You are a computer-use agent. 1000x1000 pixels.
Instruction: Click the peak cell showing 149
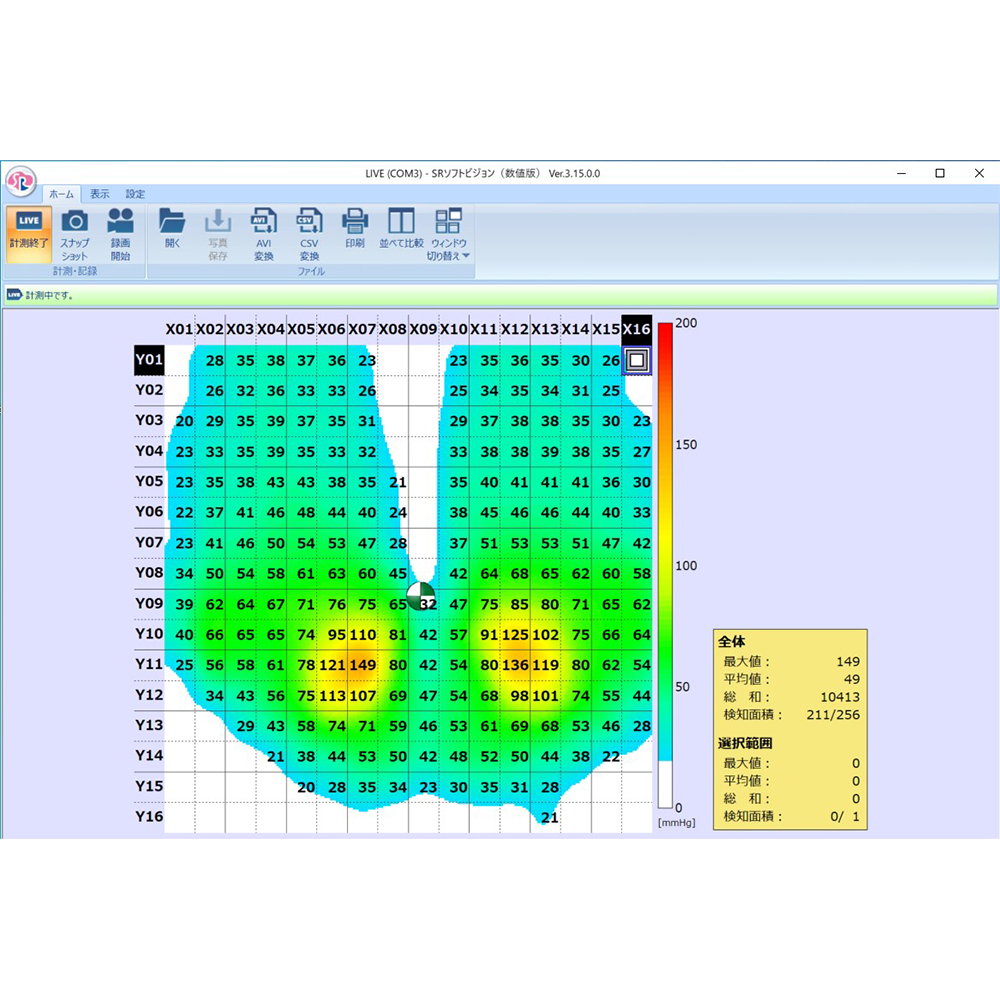point(363,665)
